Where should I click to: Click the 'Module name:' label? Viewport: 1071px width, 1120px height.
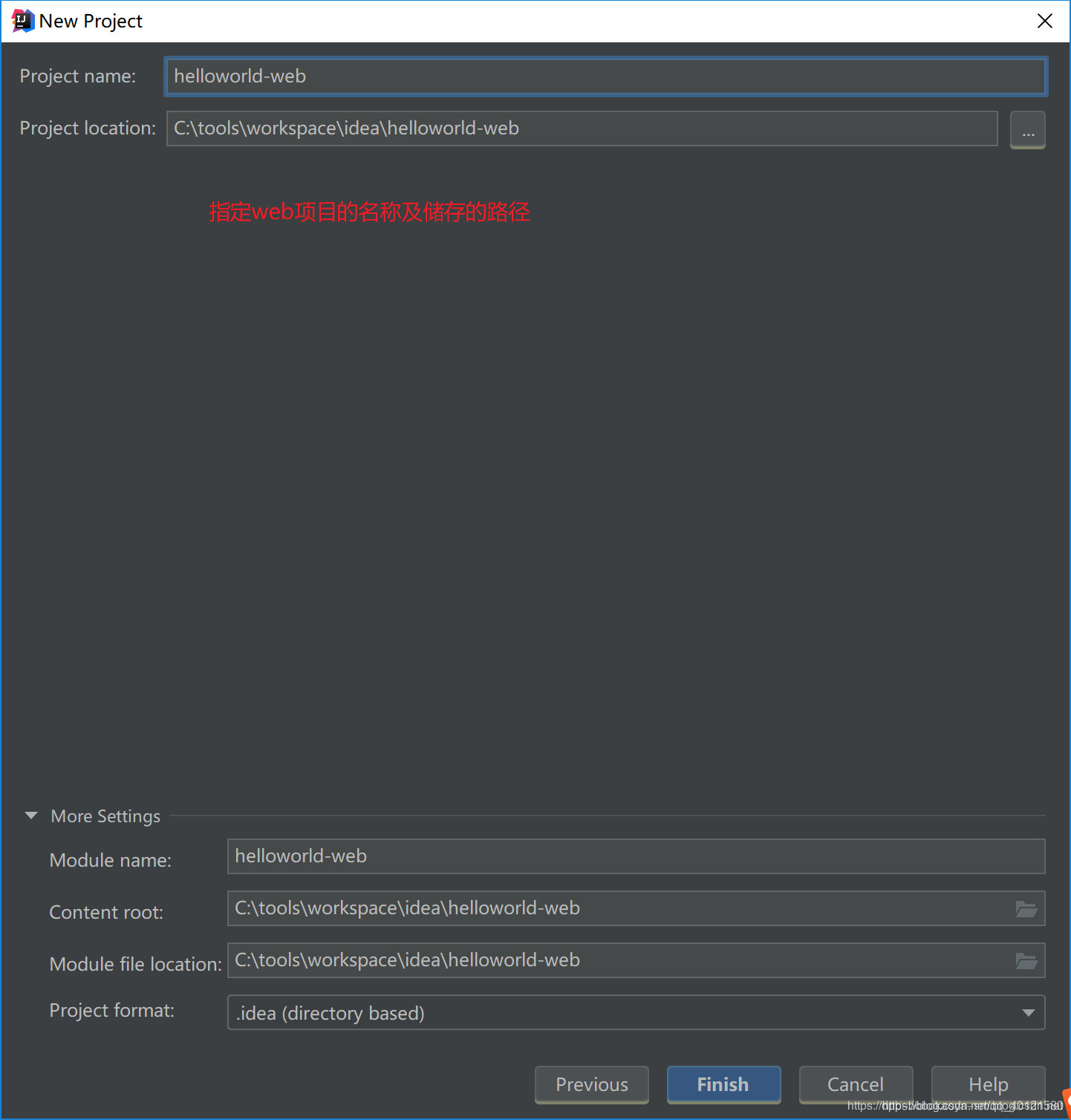point(110,860)
